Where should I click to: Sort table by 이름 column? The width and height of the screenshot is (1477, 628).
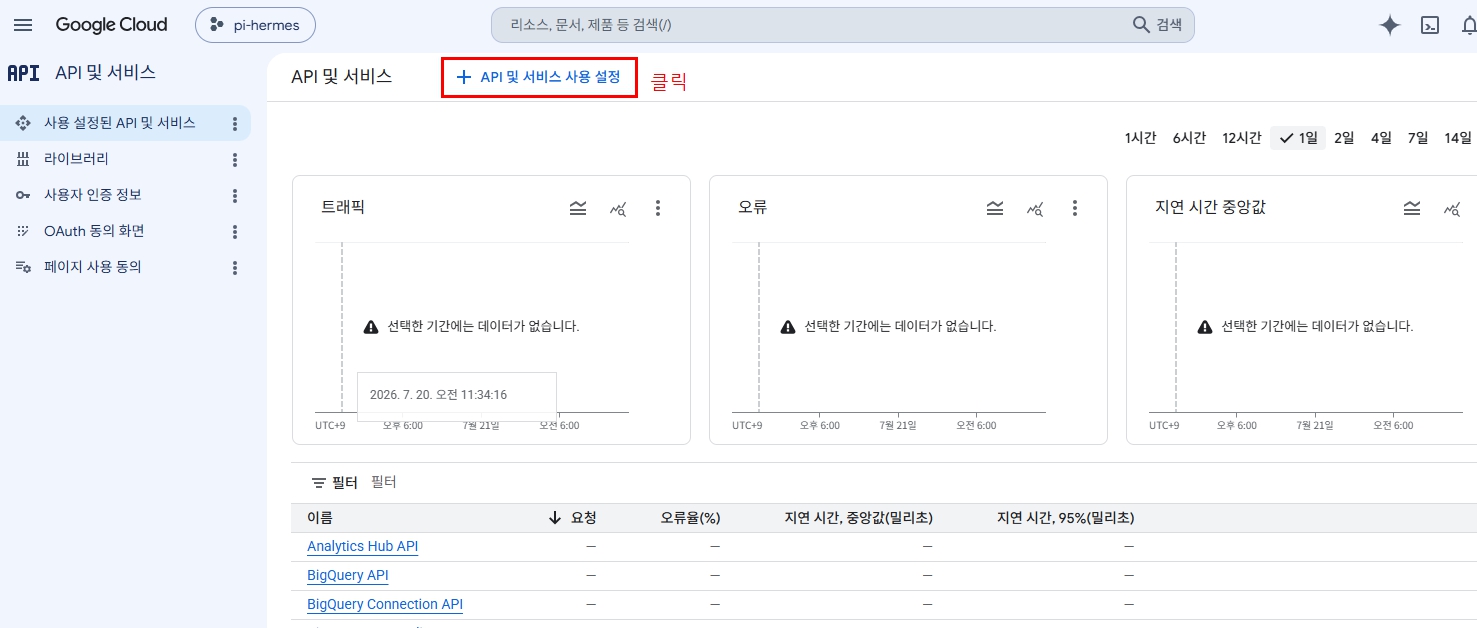click(320, 518)
